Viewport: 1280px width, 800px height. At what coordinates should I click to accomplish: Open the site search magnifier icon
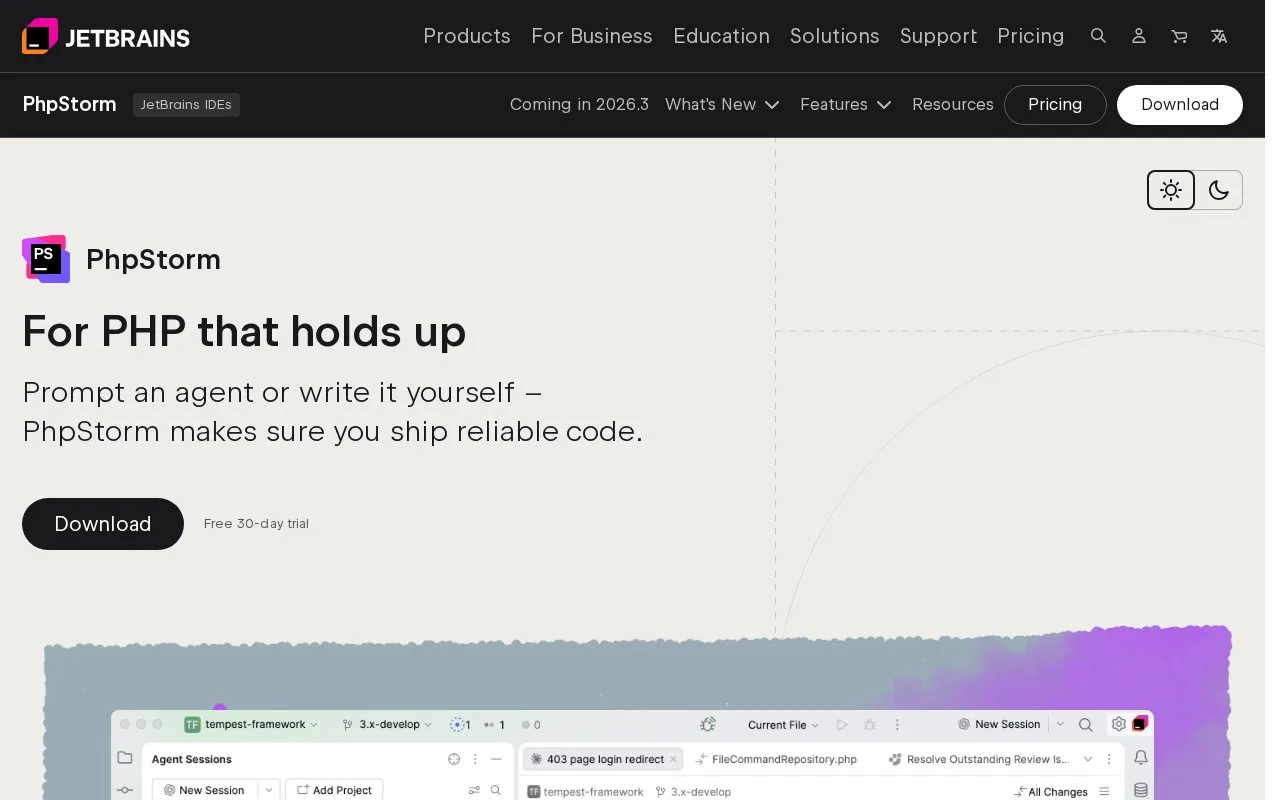point(1098,36)
